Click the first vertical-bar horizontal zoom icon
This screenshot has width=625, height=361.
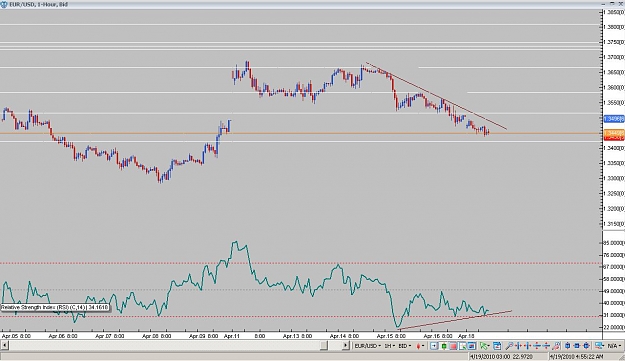pyautogui.click(x=519, y=346)
